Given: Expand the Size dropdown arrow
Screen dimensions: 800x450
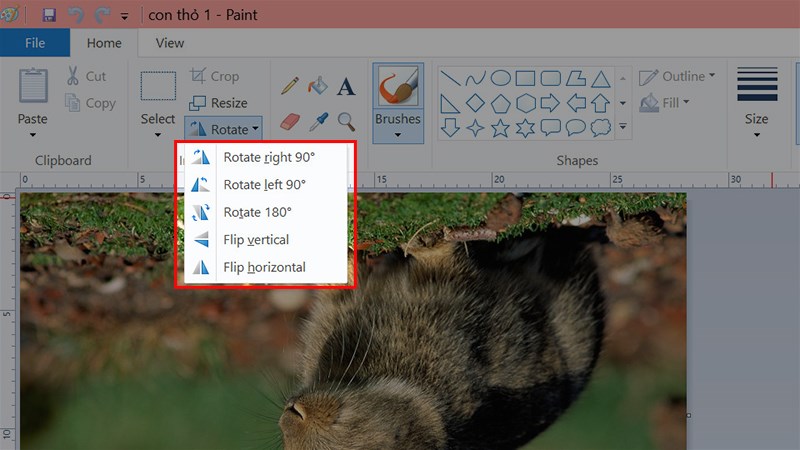Looking at the screenshot, I should pyautogui.click(x=757, y=135).
